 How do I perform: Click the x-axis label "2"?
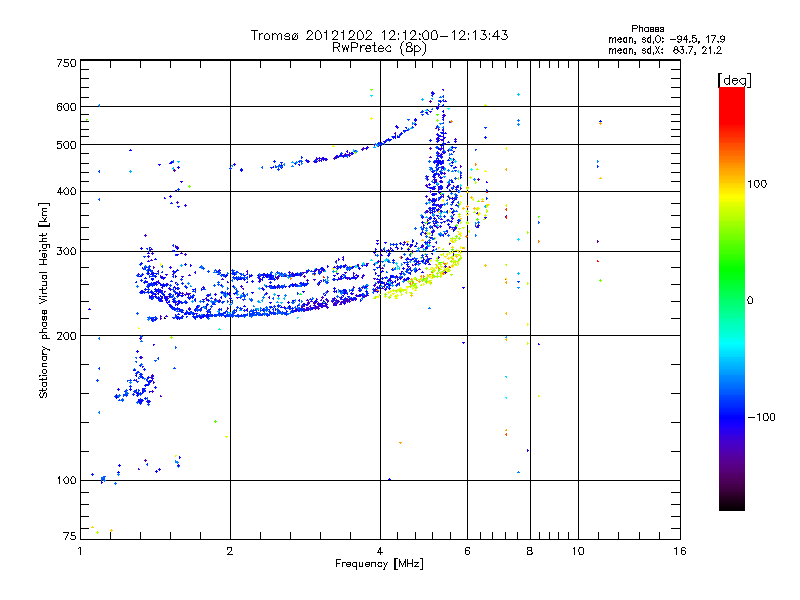(x=230, y=551)
